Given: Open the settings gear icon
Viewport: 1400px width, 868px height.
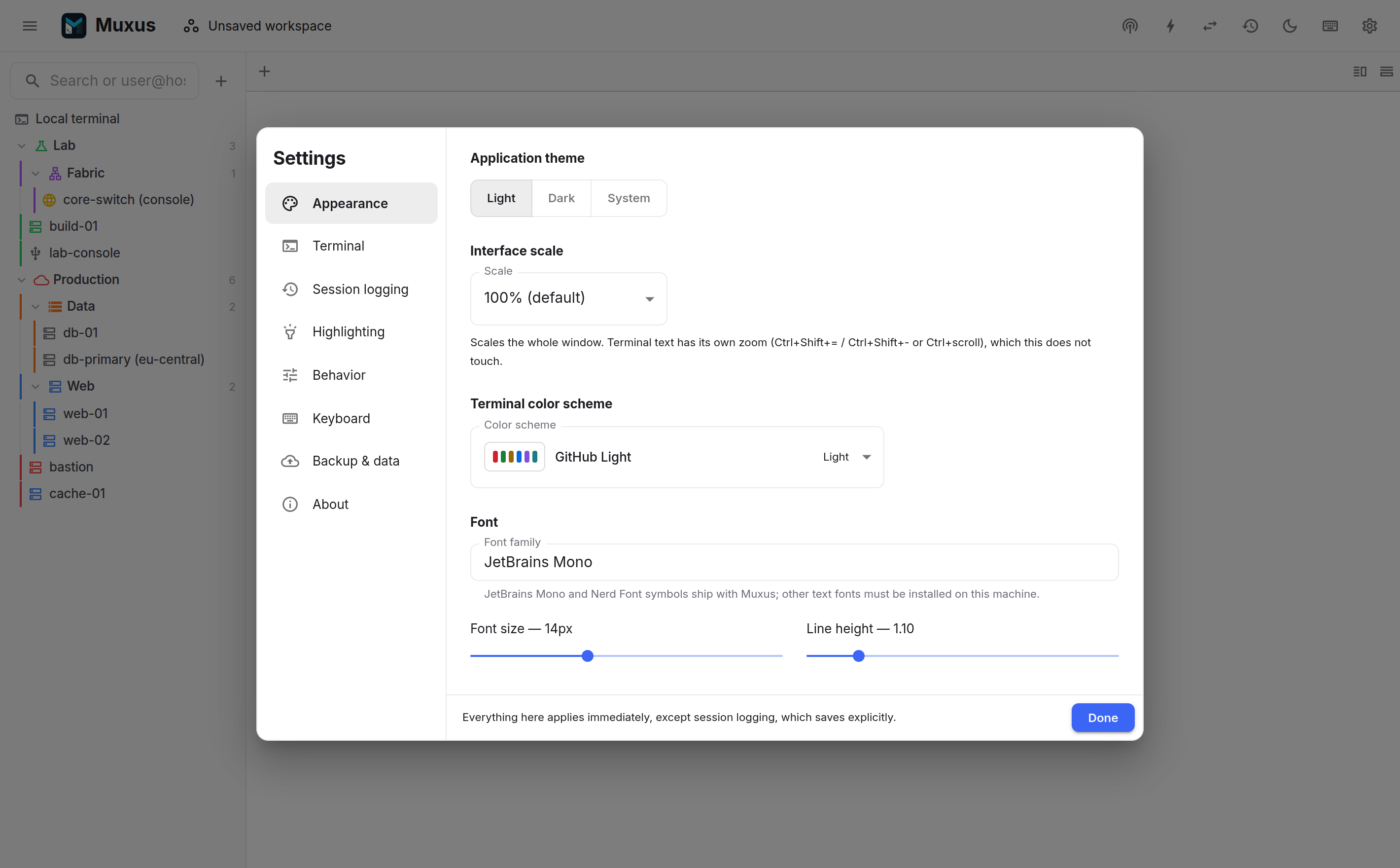Looking at the screenshot, I should point(1369,26).
